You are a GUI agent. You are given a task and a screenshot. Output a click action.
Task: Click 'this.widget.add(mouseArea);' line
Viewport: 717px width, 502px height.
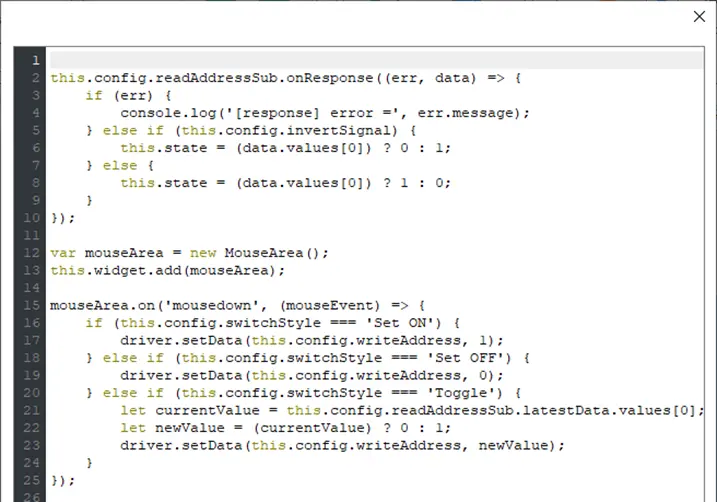coord(167,271)
